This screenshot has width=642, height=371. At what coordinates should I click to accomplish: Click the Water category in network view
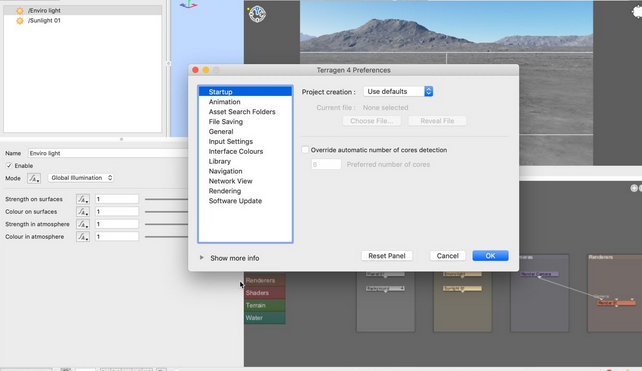(264, 318)
